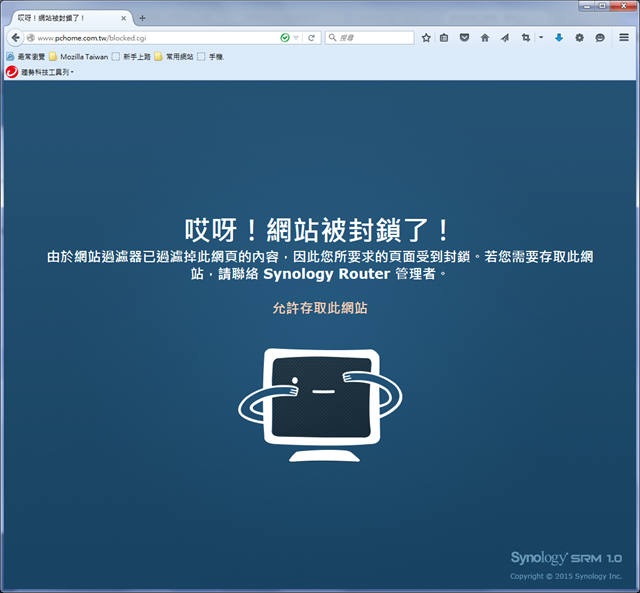Open the 最常瀏覽 bookmark
Viewport: 640px width, 593px height.
click(x=26, y=57)
